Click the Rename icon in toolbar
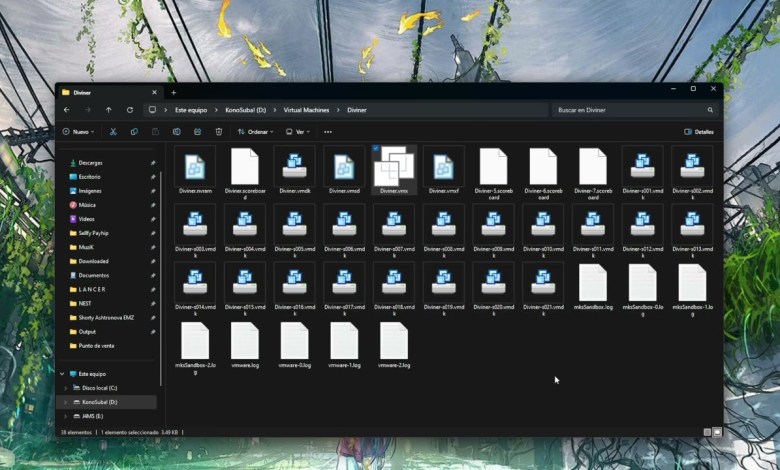780x470 pixels. tap(177, 132)
